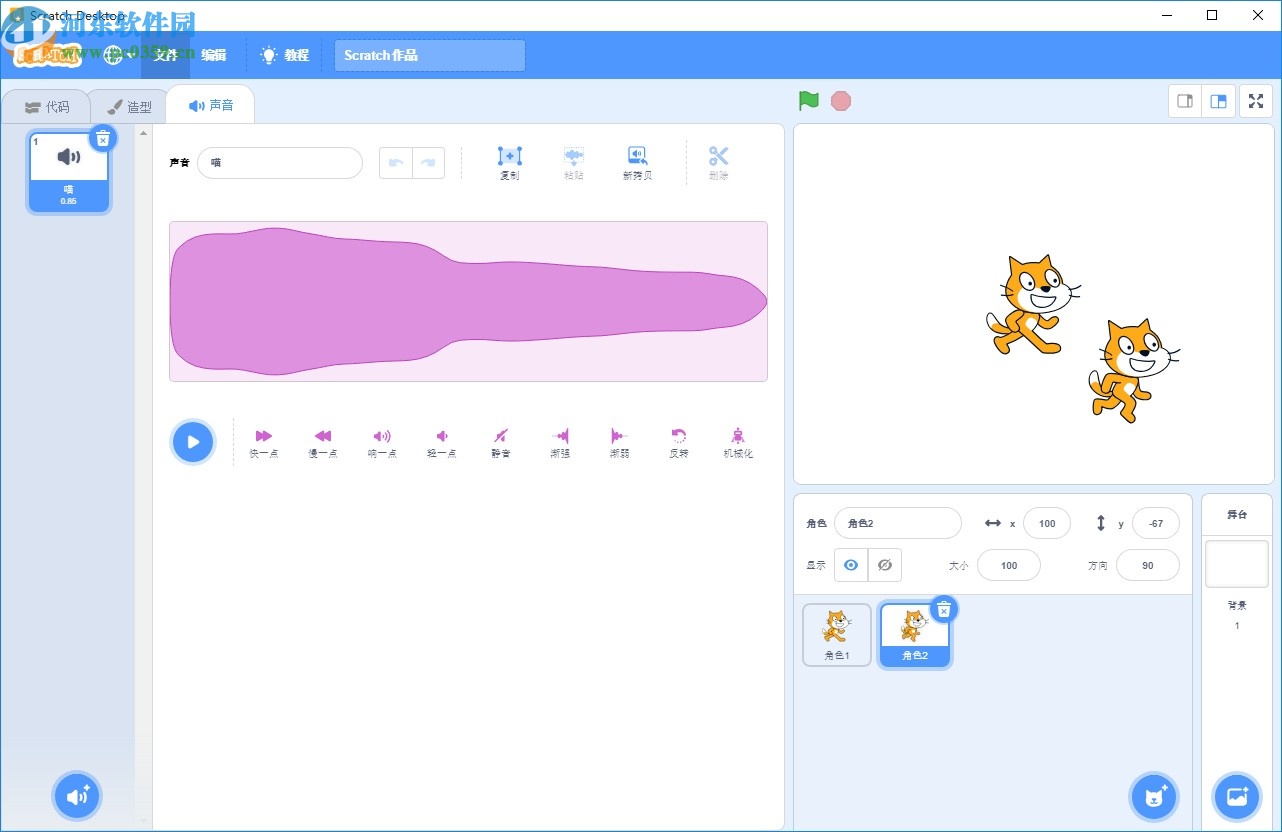The height and width of the screenshot is (832, 1282).
Task: Click the 教程 (Tutorials) button
Action: pyautogui.click(x=285, y=55)
